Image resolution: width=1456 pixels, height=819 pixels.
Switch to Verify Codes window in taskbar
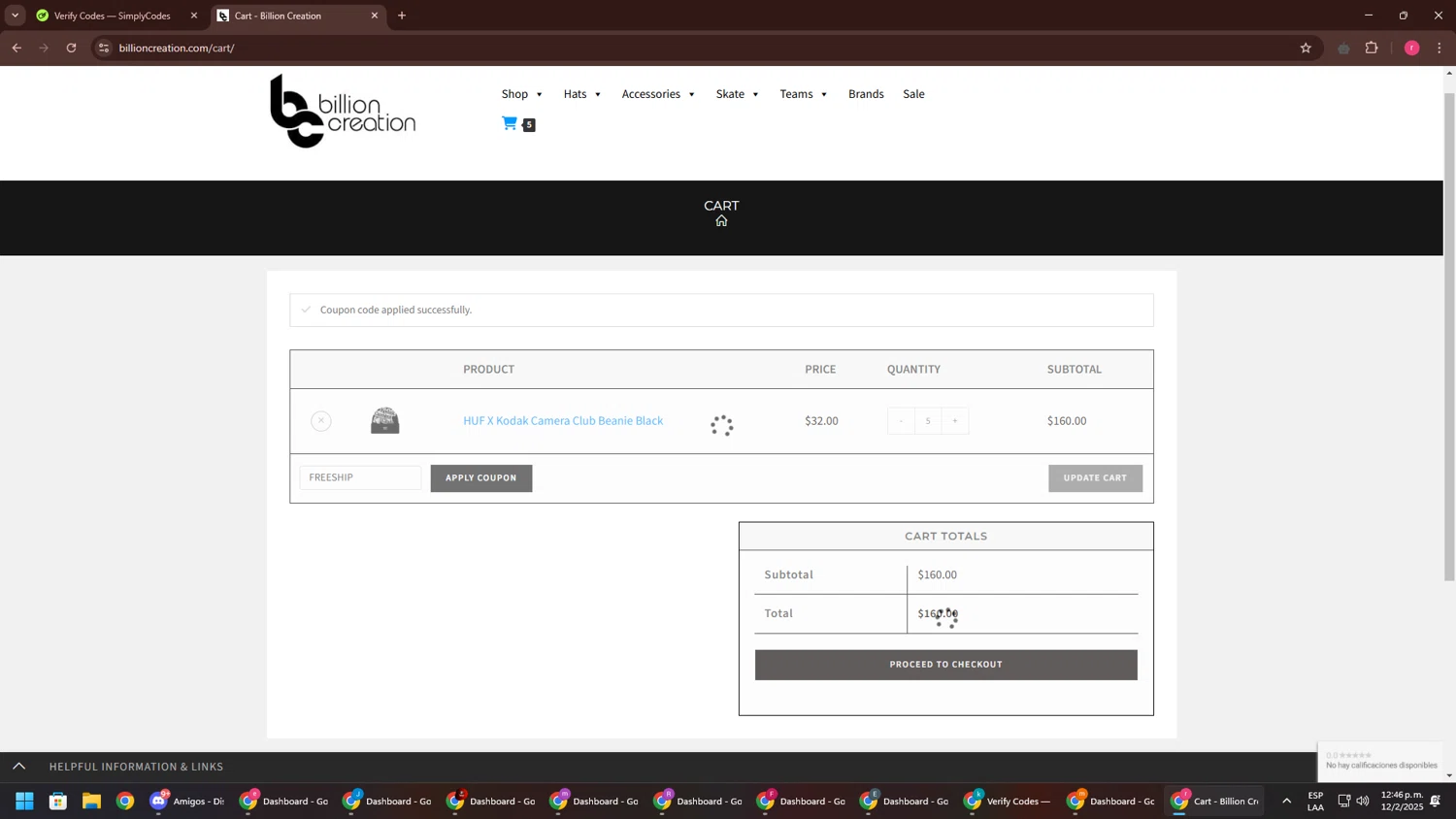coord(1008,802)
